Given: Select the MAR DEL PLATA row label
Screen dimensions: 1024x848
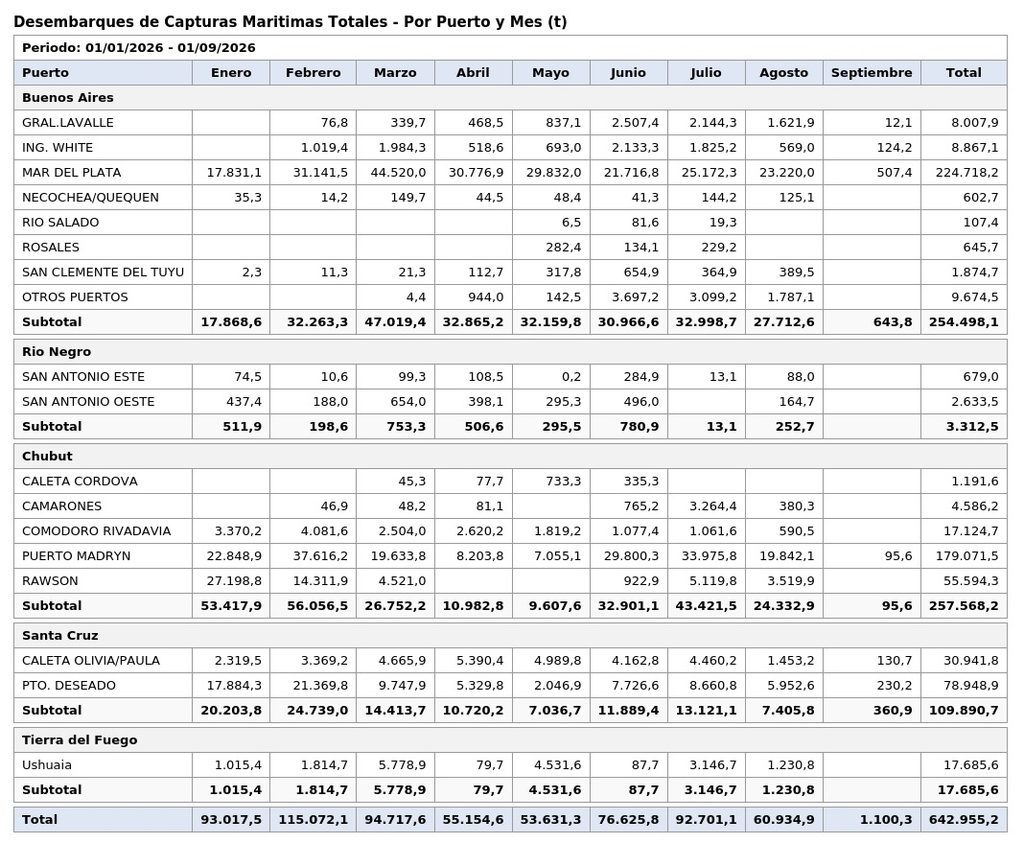Looking at the screenshot, I should 72,172.
